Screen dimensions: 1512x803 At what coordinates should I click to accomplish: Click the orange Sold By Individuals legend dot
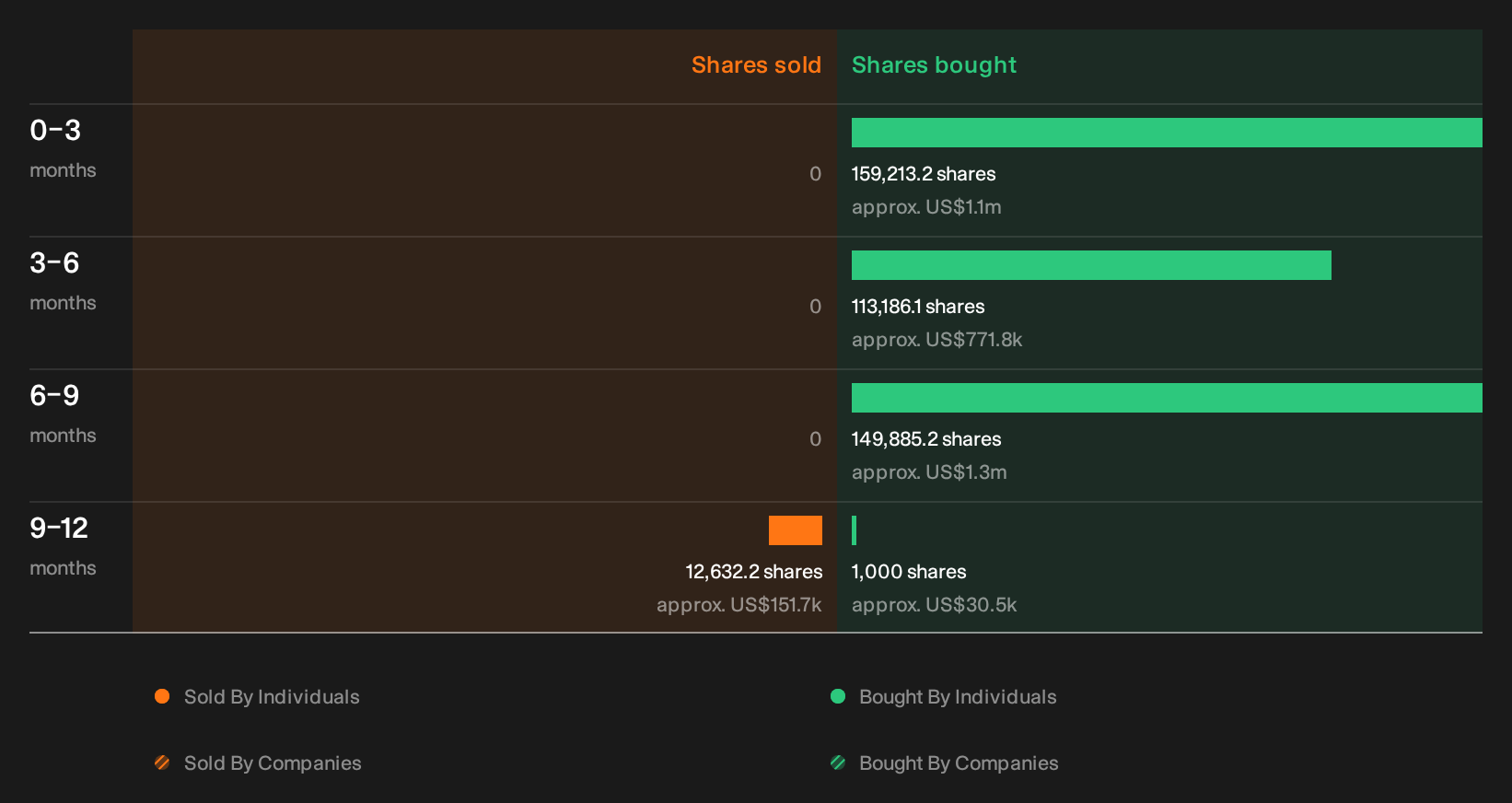point(162,696)
